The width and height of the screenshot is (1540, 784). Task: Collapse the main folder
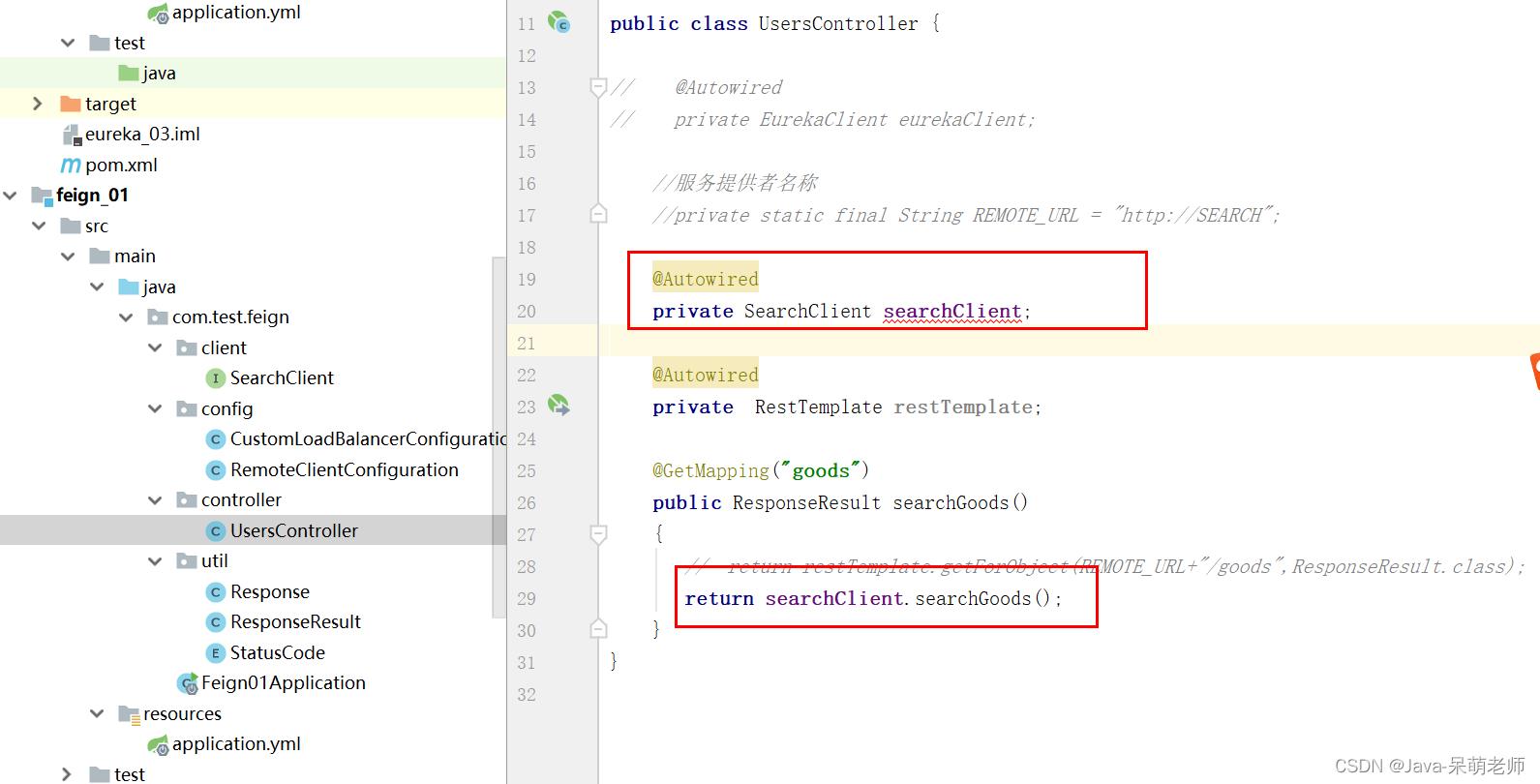(x=68, y=256)
